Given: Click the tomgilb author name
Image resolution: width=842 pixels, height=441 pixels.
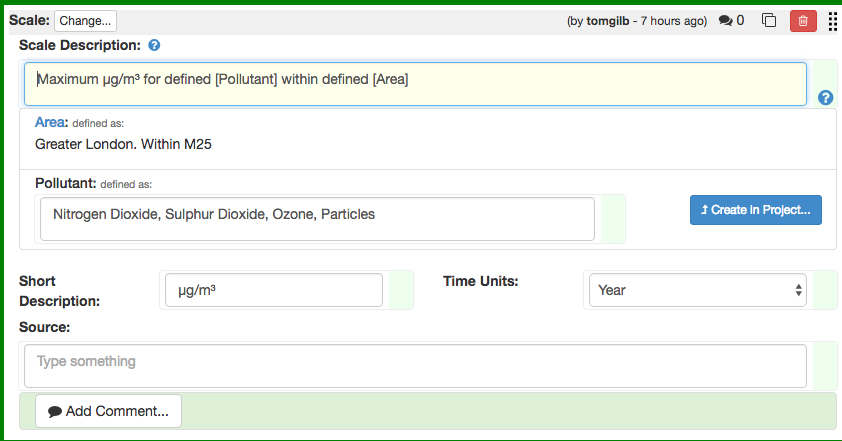Looking at the screenshot, I should (607, 21).
